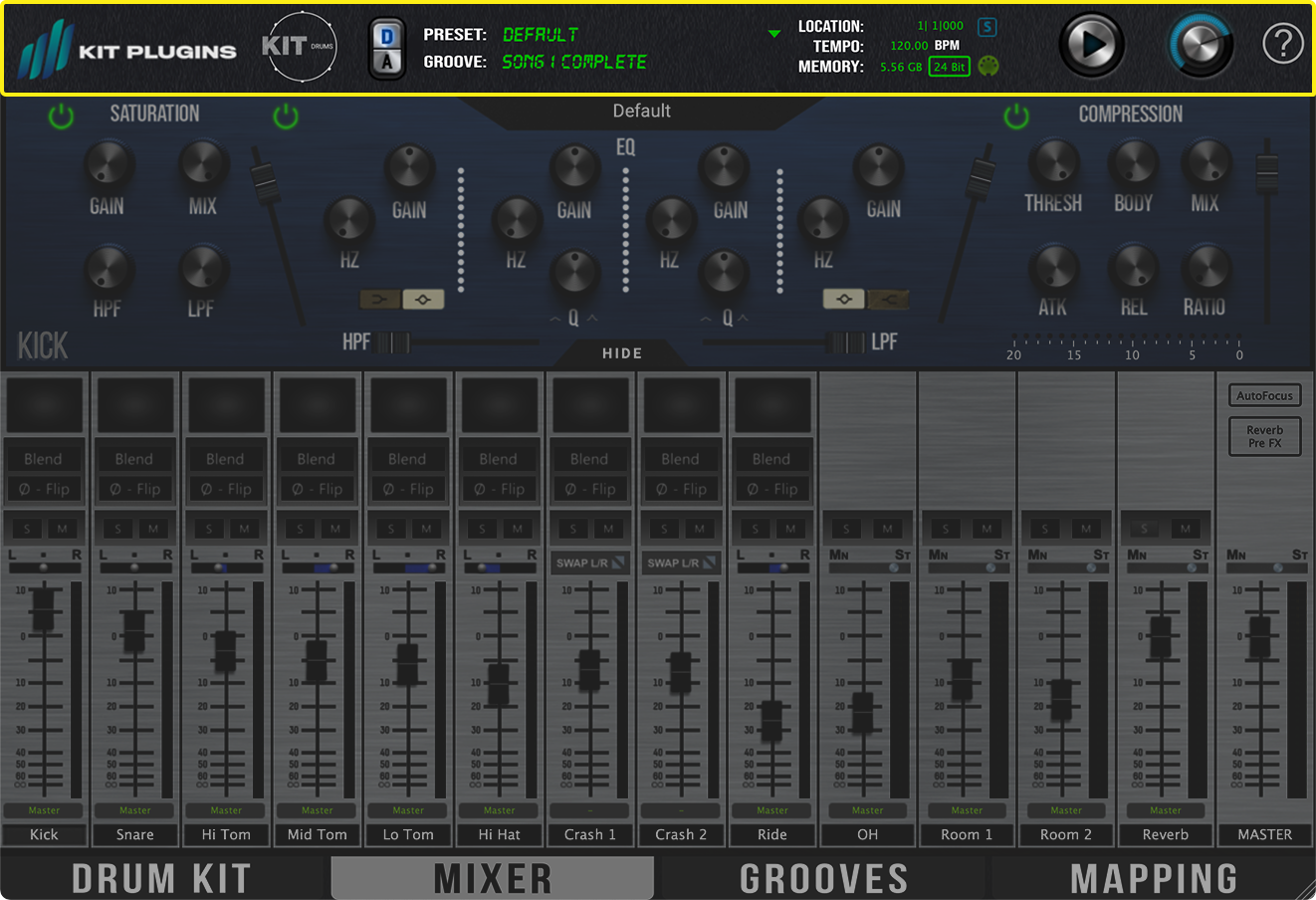Viewport: 1316px width, 900px height.
Task: Toggle the Compression power button
Action: 1016,116
